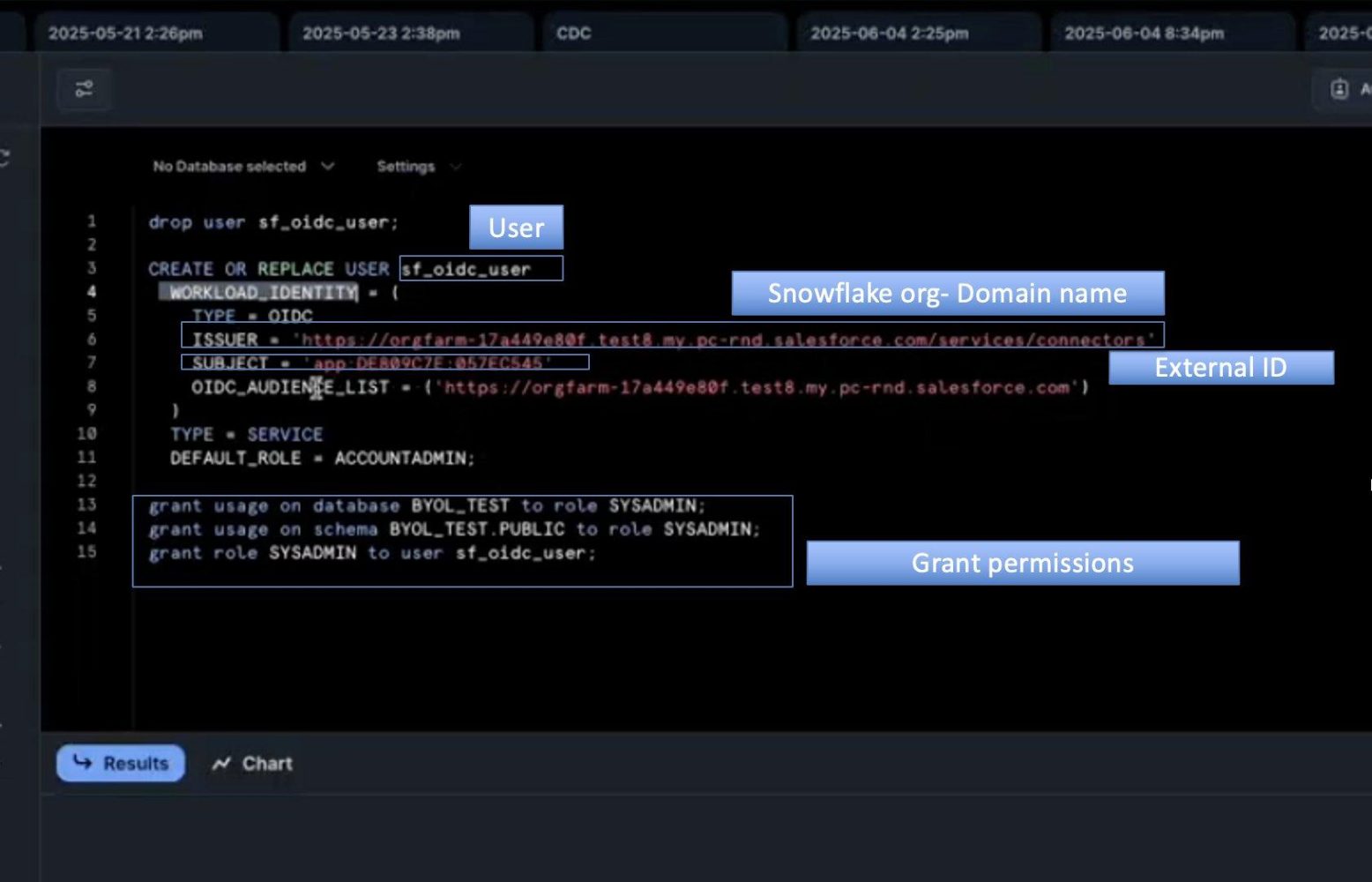The image size is (1372, 882).
Task: Click 'grant usage on schema BYOL_TEST.PUBLIC' line
Action: click(x=454, y=529)
